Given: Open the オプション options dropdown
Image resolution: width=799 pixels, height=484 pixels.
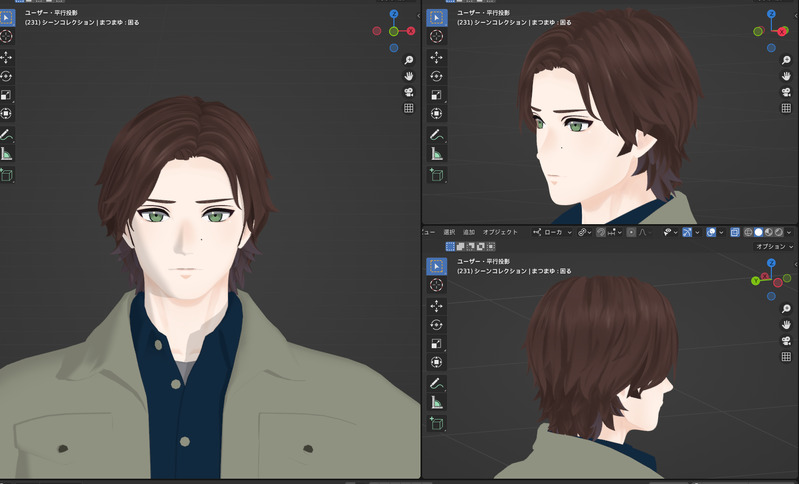Looking at the screenshot, I should tap(773, 246).
